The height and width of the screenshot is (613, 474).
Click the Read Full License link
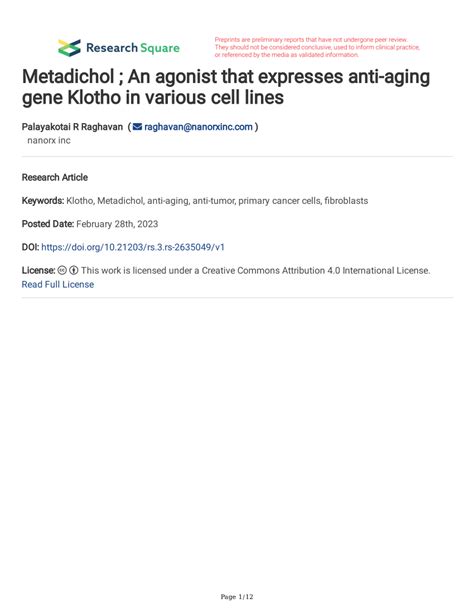(x=58, y=284)
